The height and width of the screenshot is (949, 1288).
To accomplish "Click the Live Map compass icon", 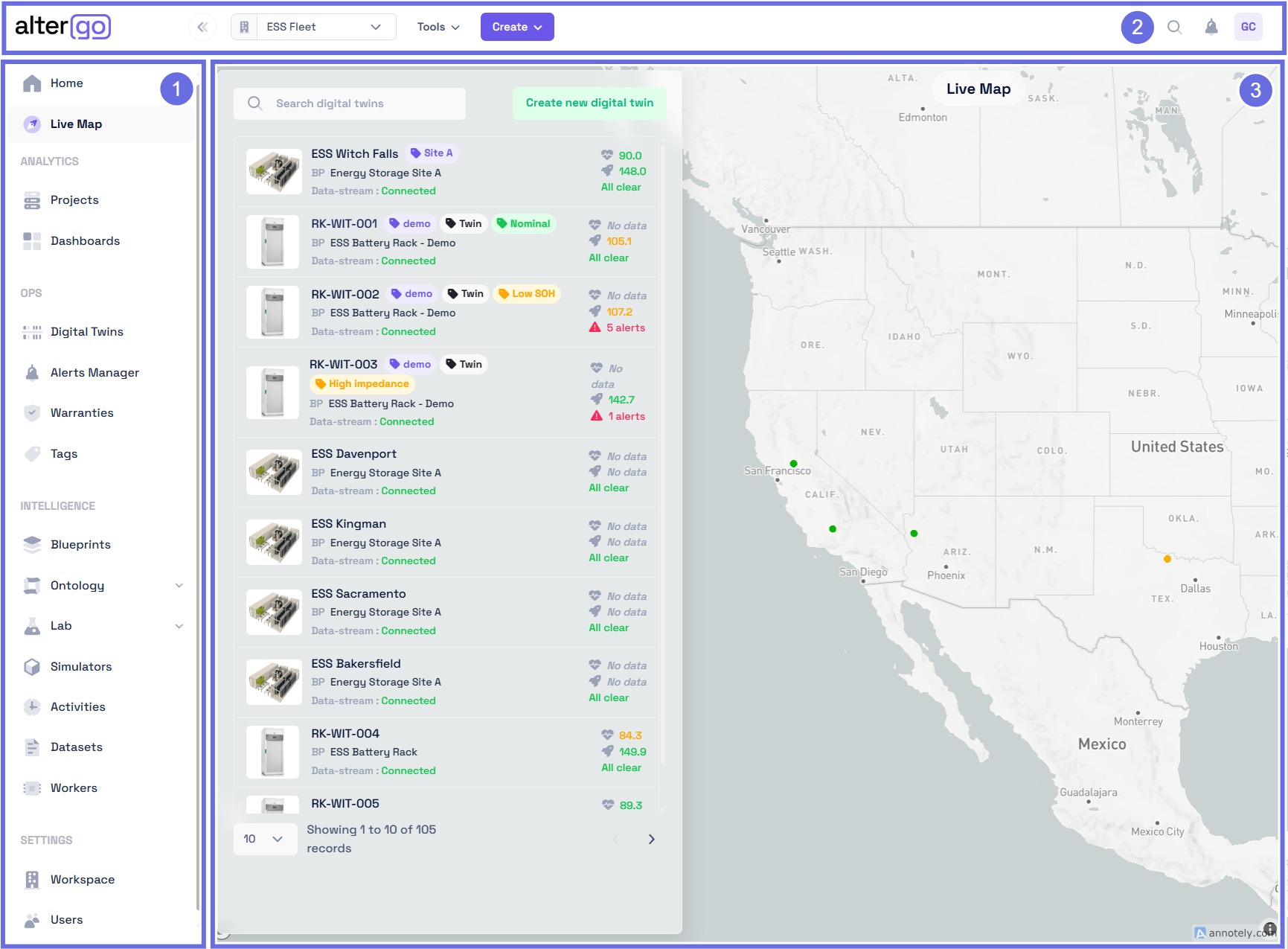I will [31, 124].
